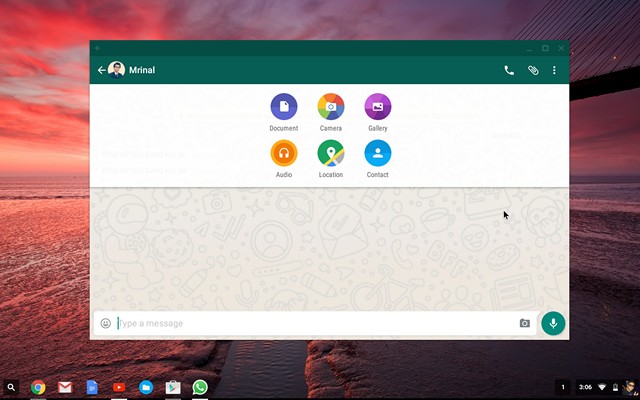Viewport: 640px width, 400px height.
Task: Attach a Document file
Action: pyautogui.click(x=284, y=107)
